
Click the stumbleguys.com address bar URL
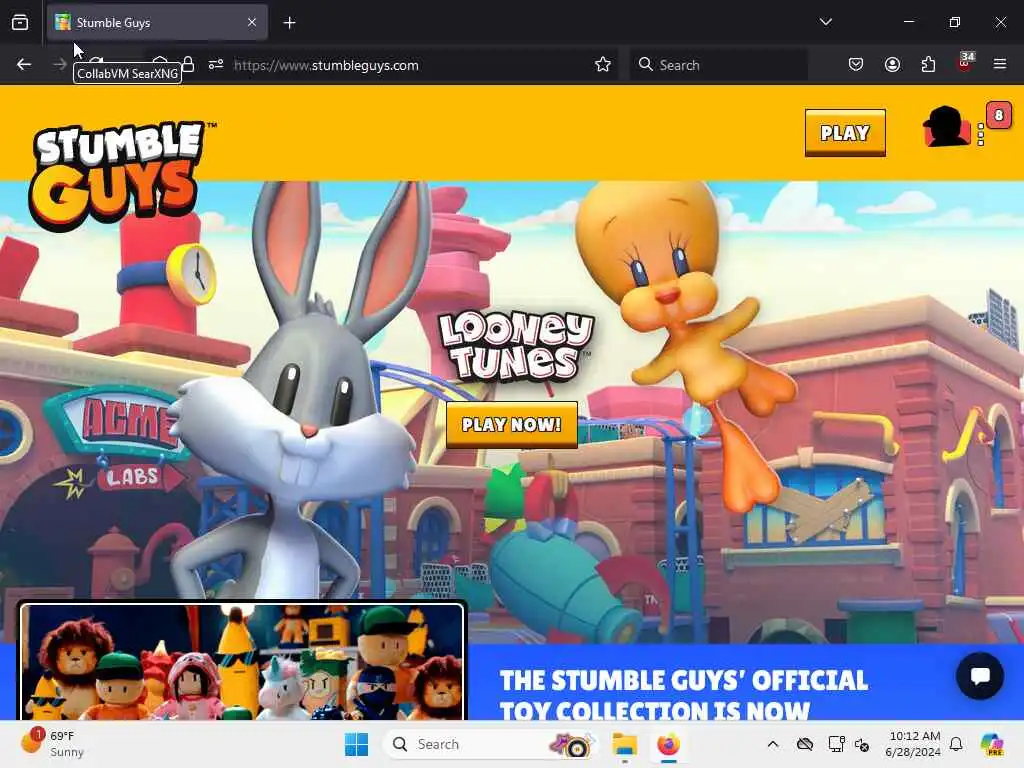click(x=327, y=65)
